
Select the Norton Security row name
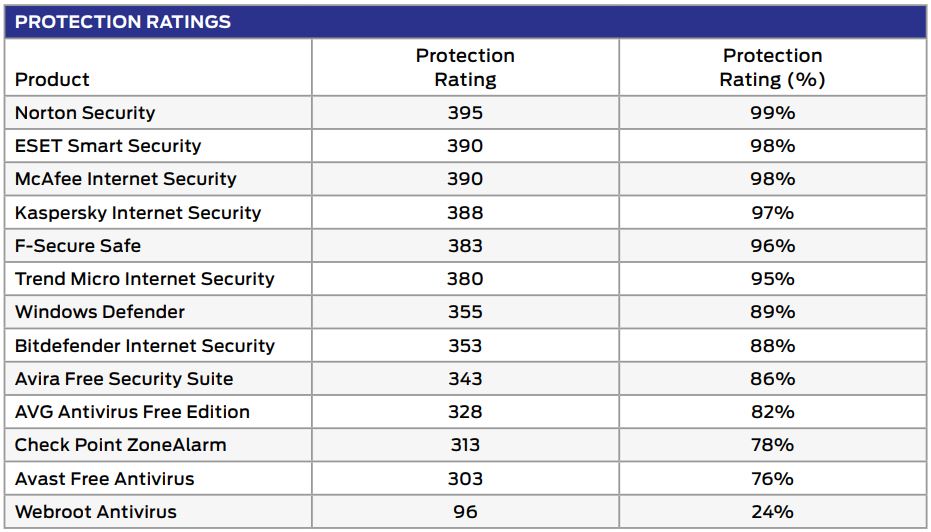(85, 113)
